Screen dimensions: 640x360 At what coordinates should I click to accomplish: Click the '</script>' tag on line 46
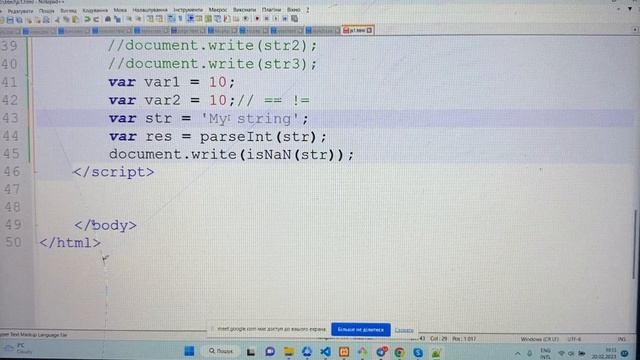[x=113, y=172]
